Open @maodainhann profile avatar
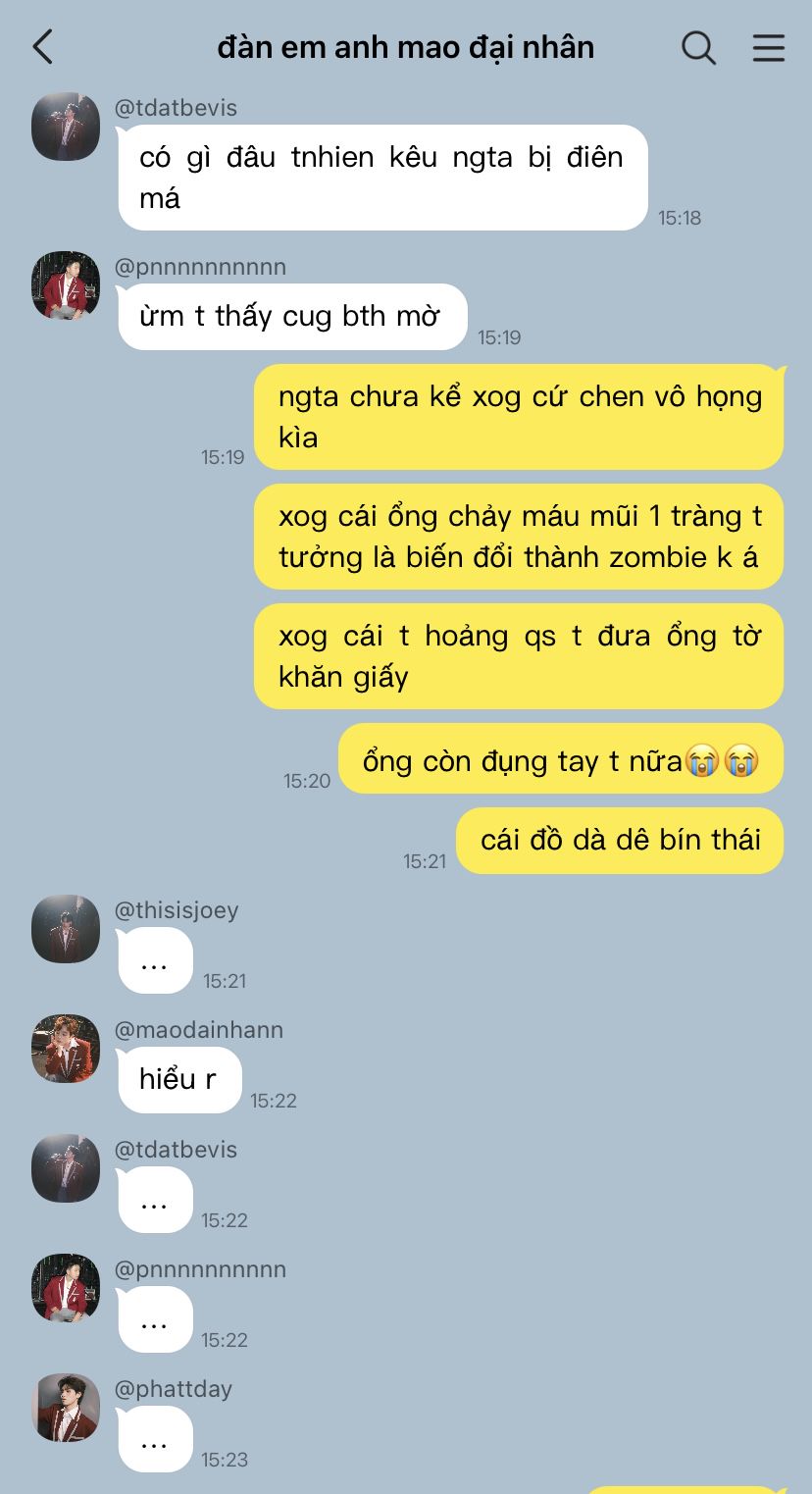The image size is (812, 1494). tap(66, 1049)
